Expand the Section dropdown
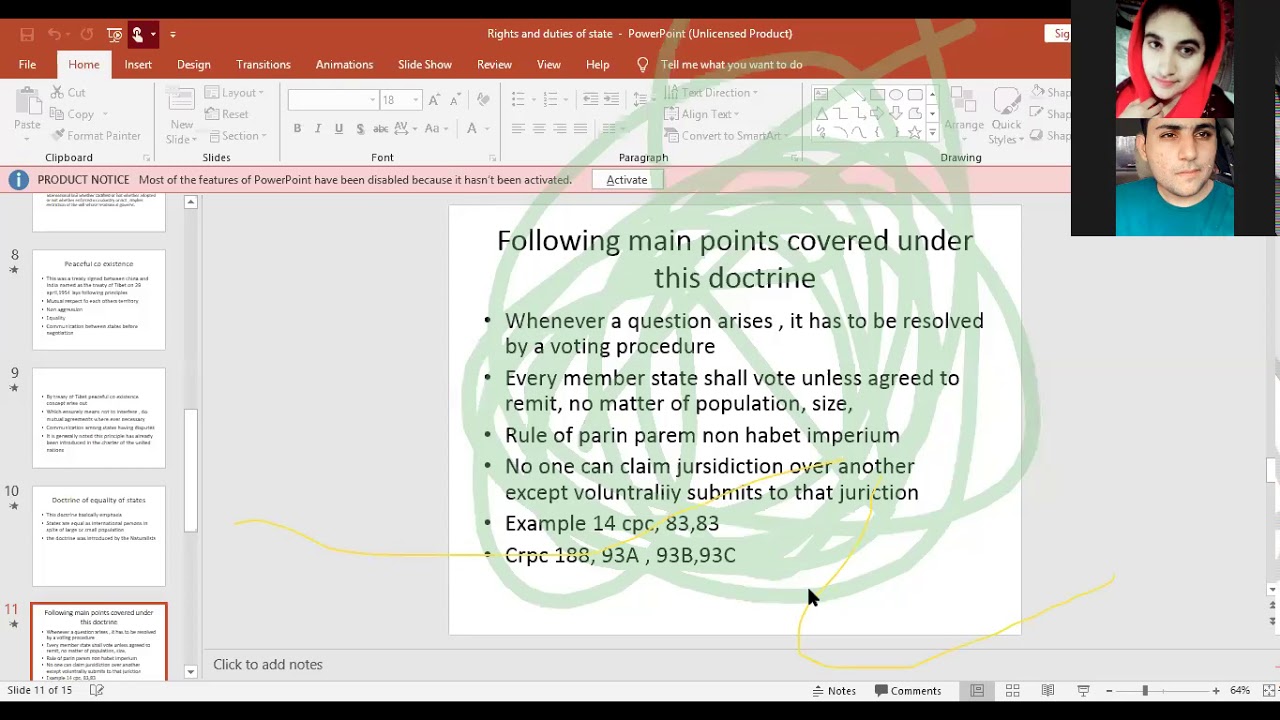 (236, 136)
